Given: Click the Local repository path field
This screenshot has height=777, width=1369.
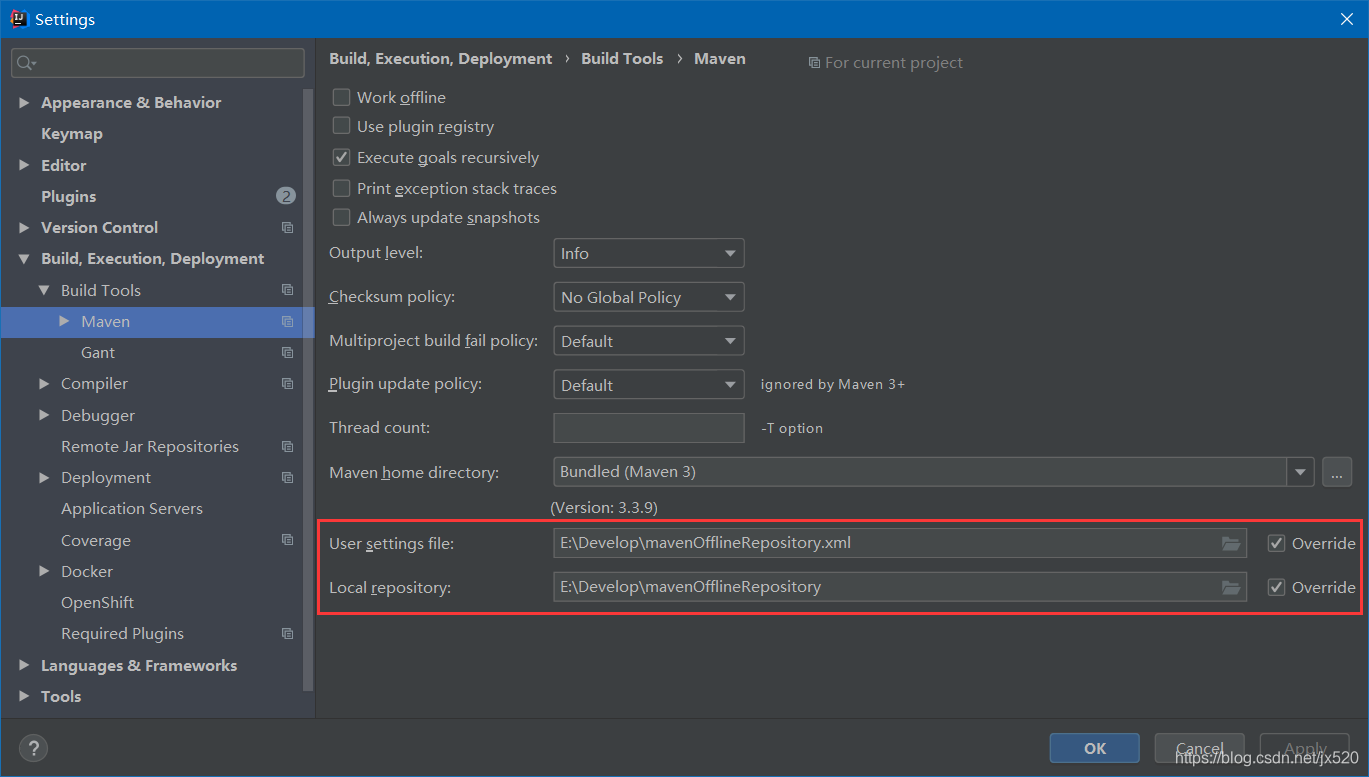Looking at the screenshot, I should click(x=899, y=587).
